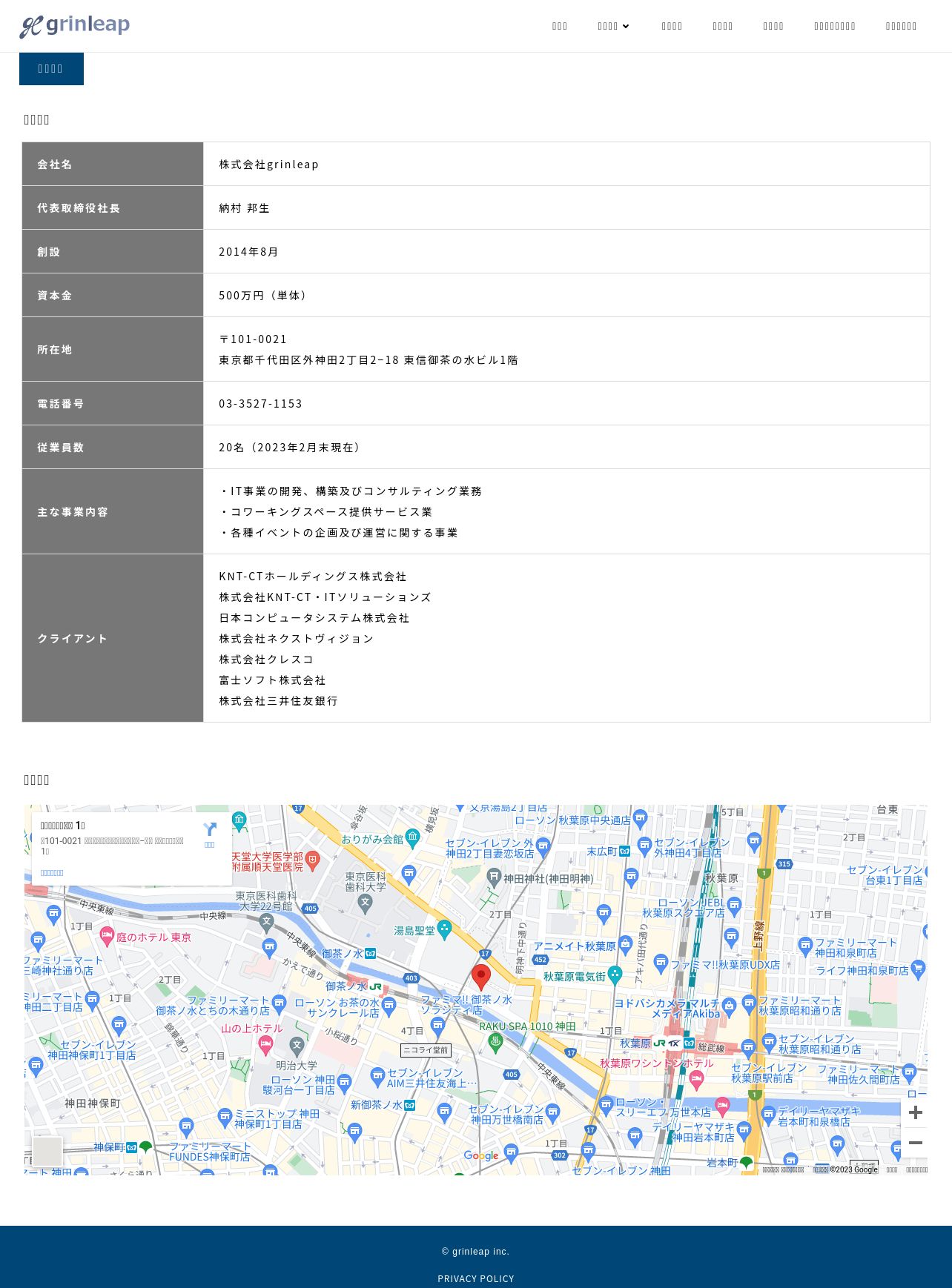
Task: Click the line コワーキングスペース提供サービス業
Action: pos(325,512)
